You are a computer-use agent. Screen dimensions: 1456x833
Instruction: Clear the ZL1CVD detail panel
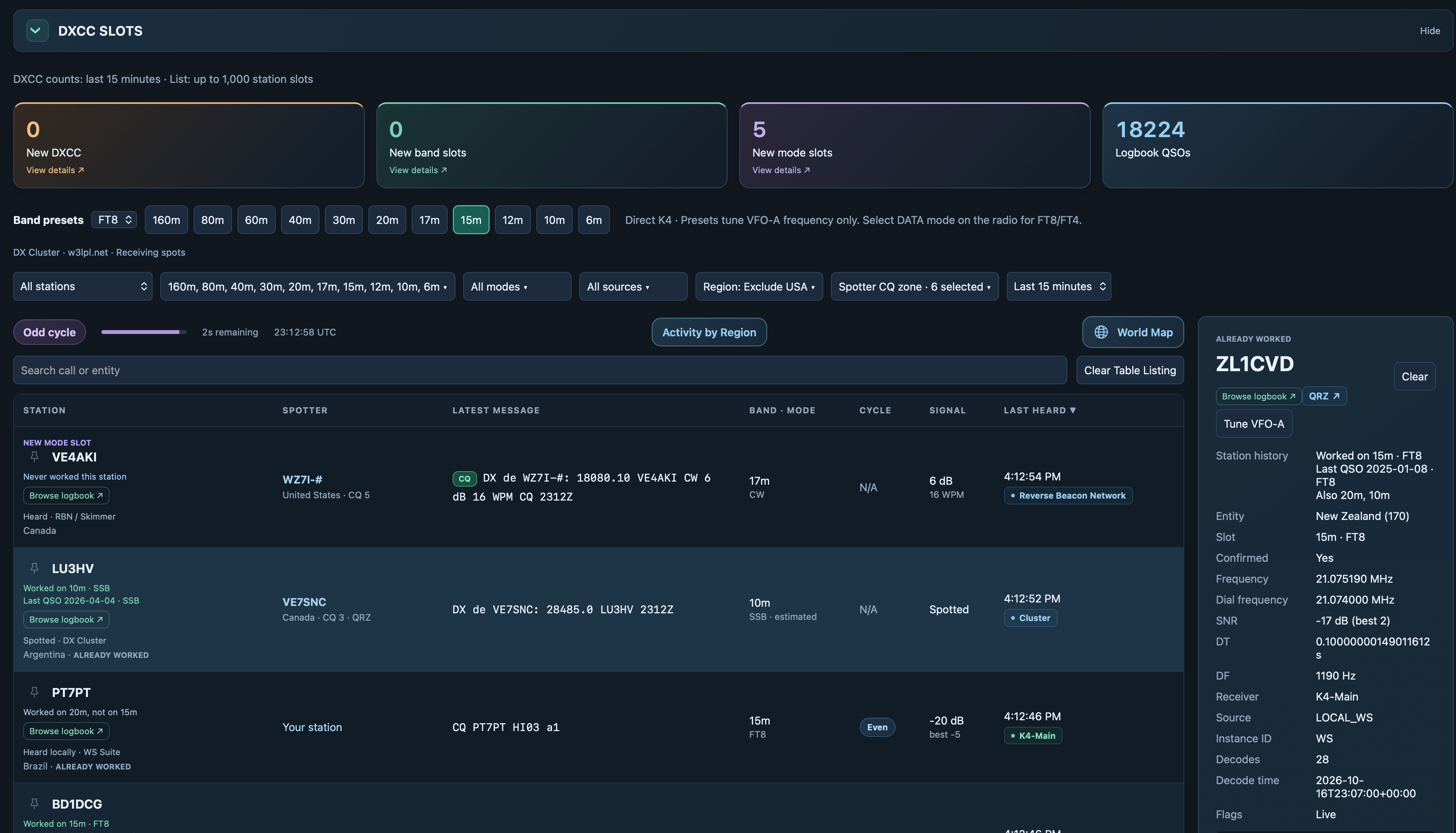1414,377
